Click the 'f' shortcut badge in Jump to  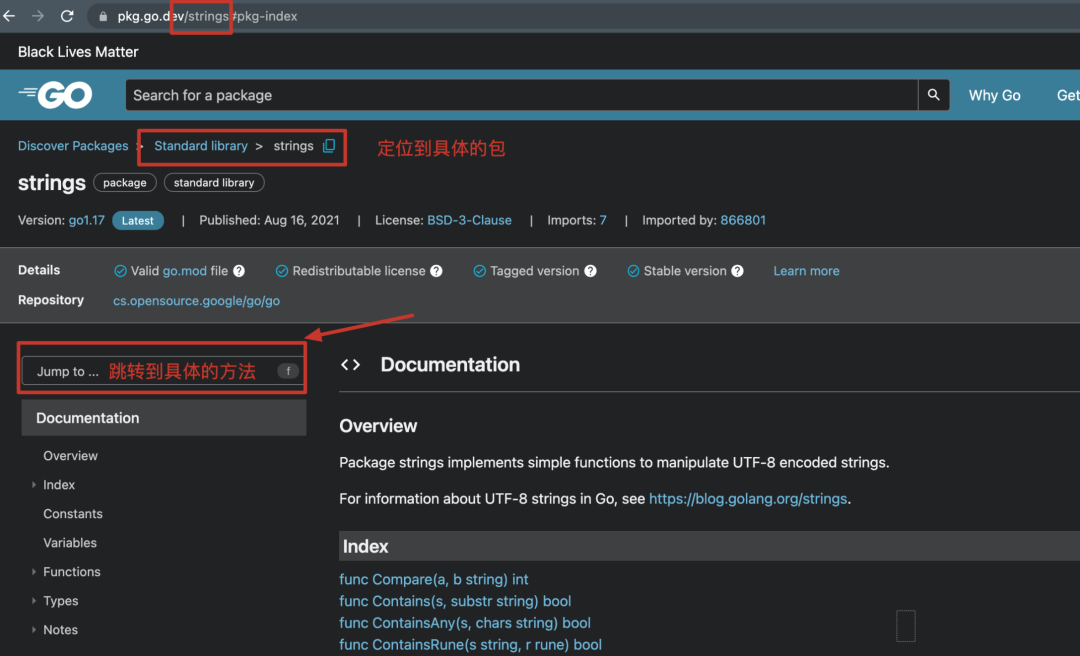(288, 371)
